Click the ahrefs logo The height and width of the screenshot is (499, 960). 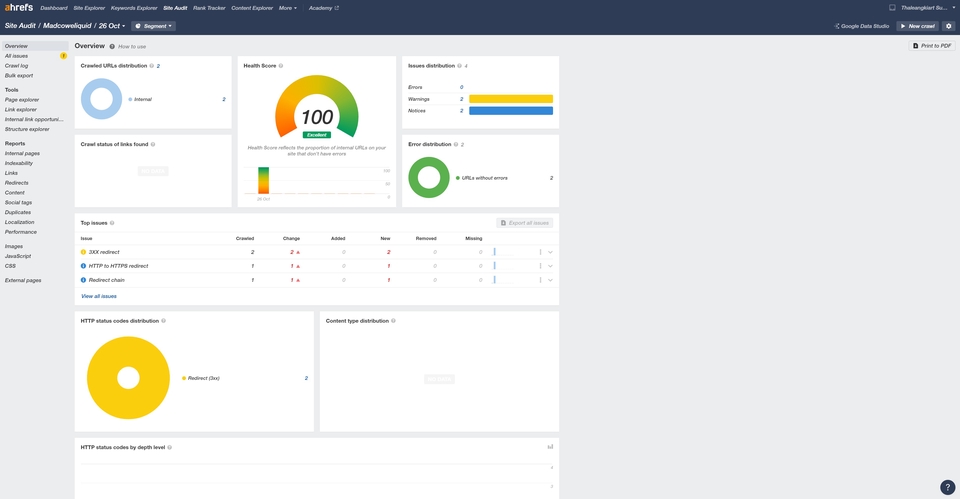point(19,7)
